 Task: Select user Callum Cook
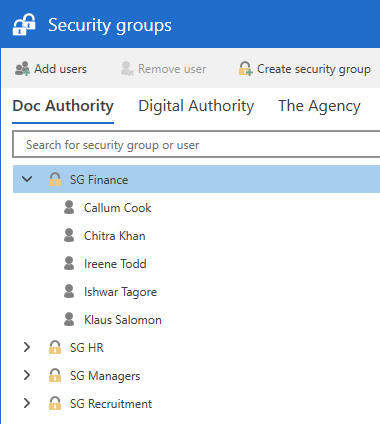117,208
